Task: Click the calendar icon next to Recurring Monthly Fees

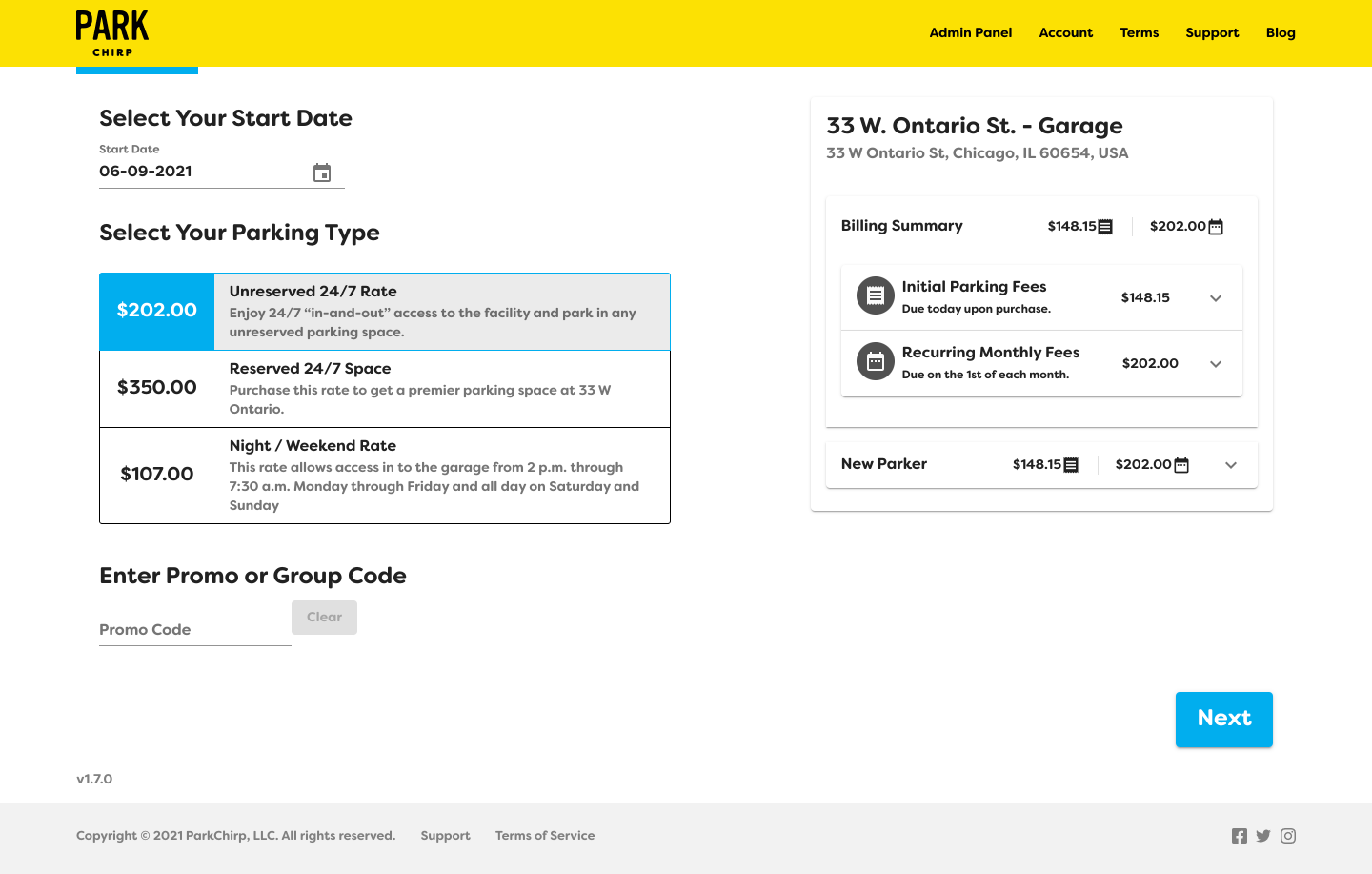Action: (874, 361)
